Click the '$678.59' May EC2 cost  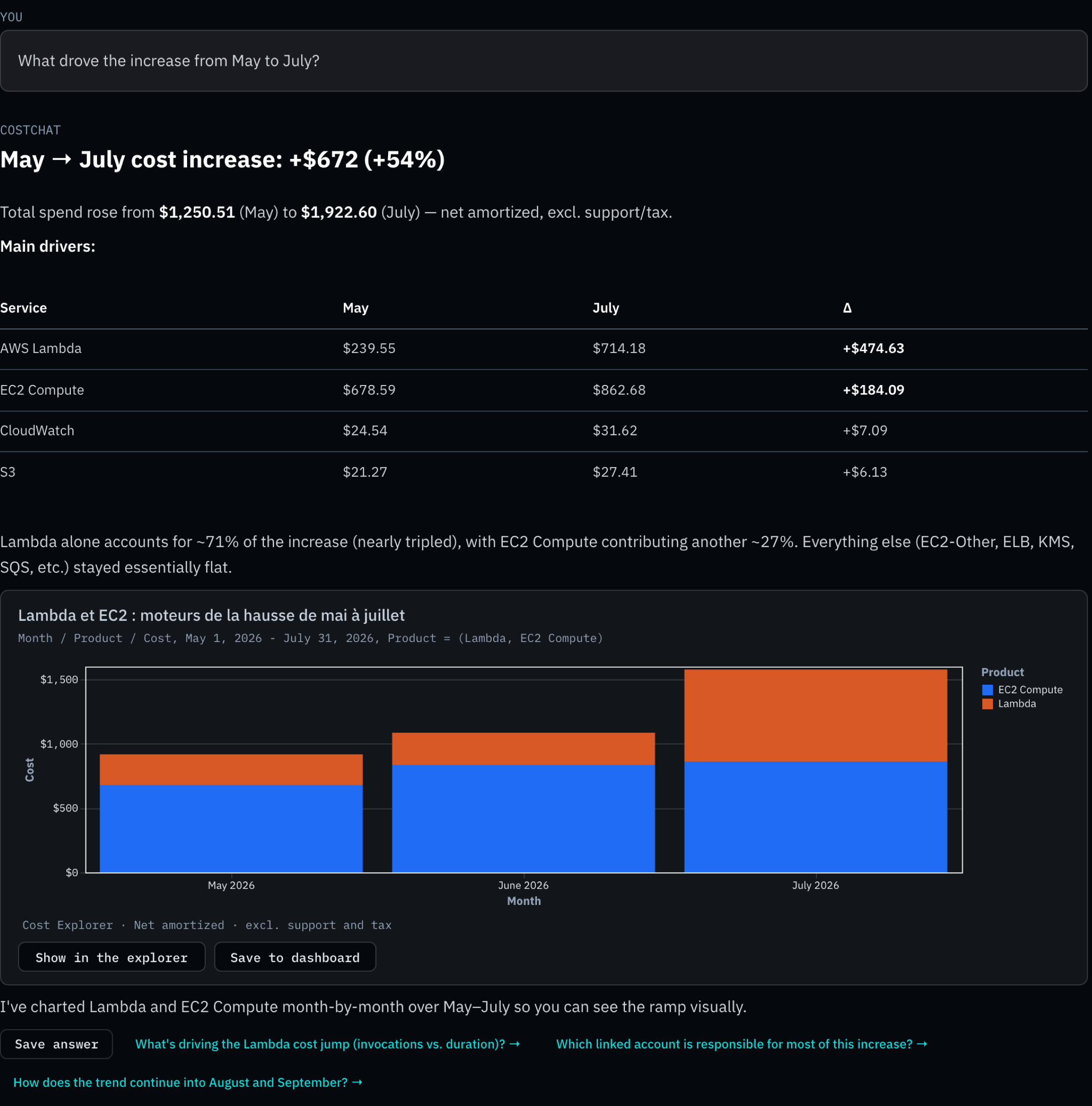coord(369,390)
